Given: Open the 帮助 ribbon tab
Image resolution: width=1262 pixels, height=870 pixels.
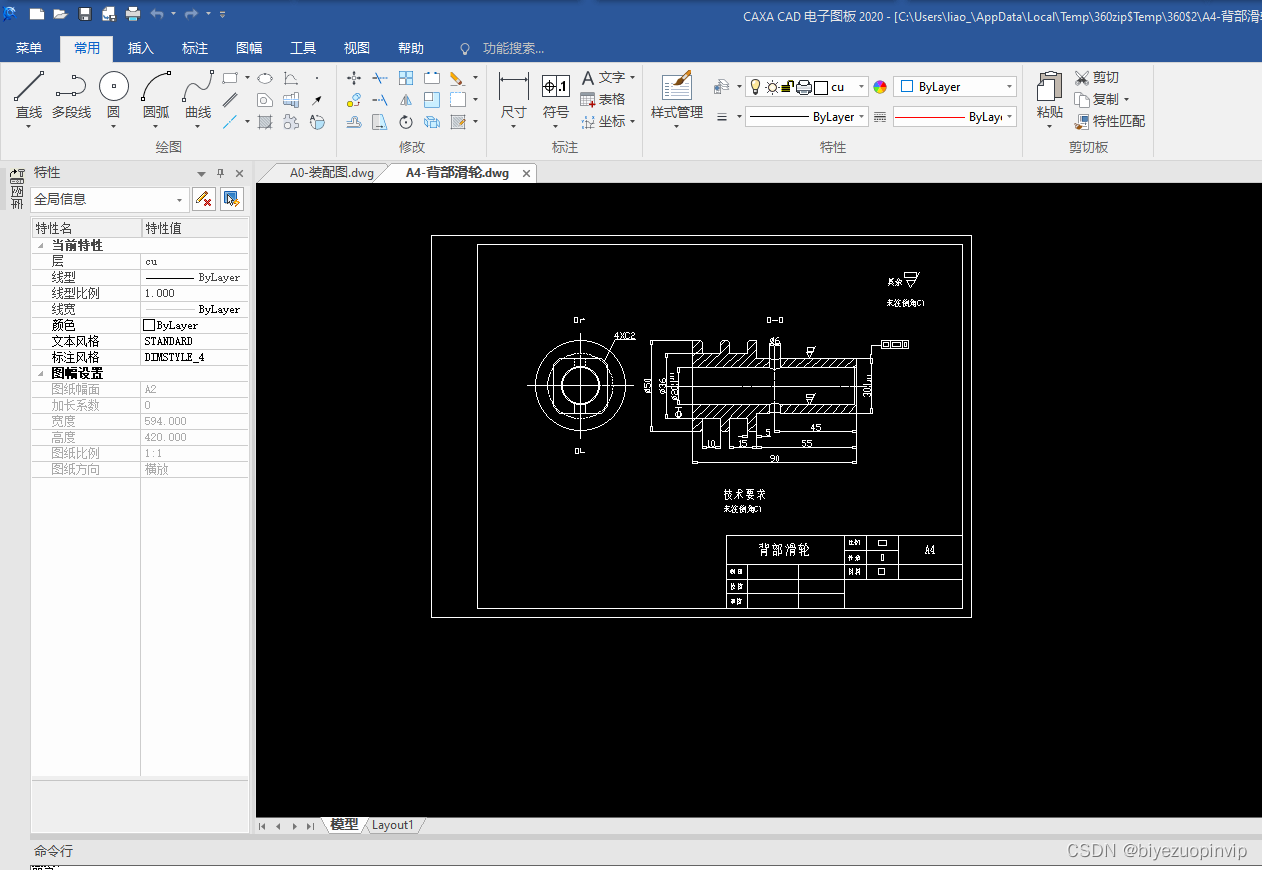Looking at the screenshot, I should click(411, 48).
